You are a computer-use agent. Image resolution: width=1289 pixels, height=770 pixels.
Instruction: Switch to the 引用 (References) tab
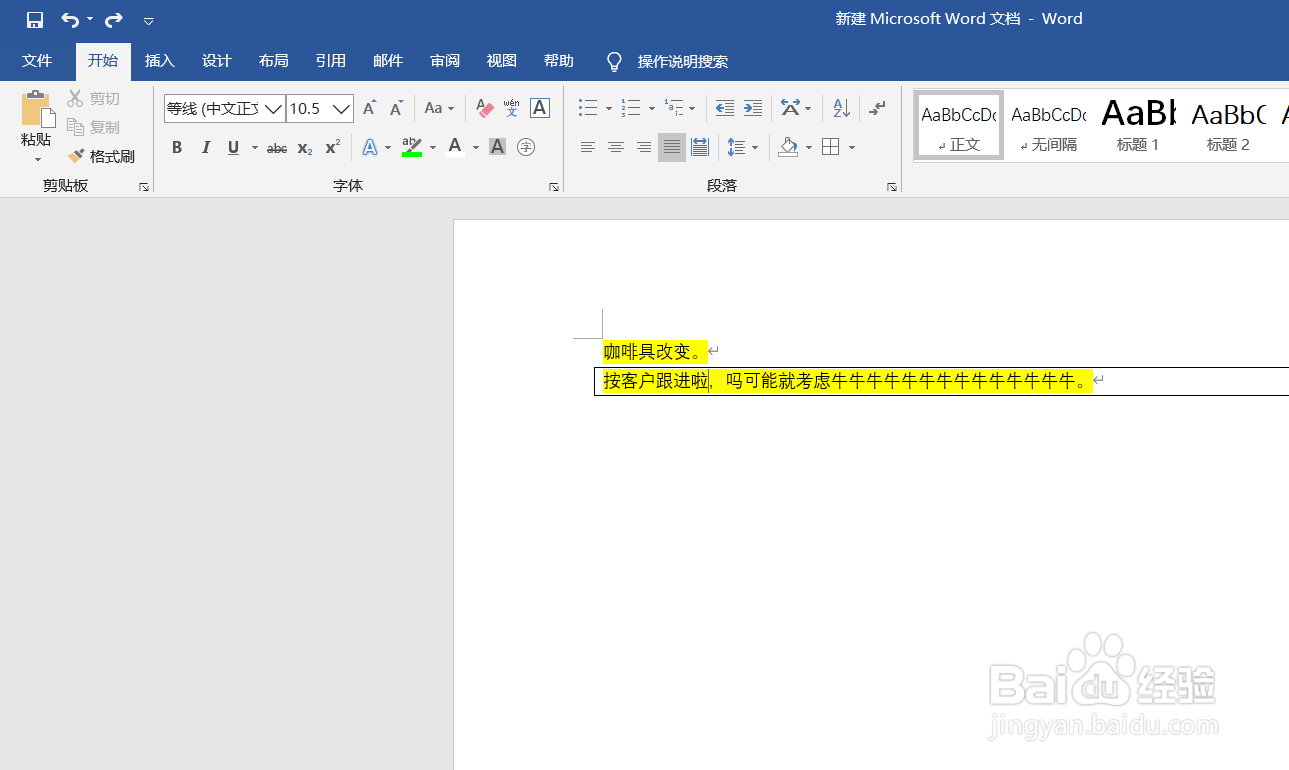click(x=331, y=61)
